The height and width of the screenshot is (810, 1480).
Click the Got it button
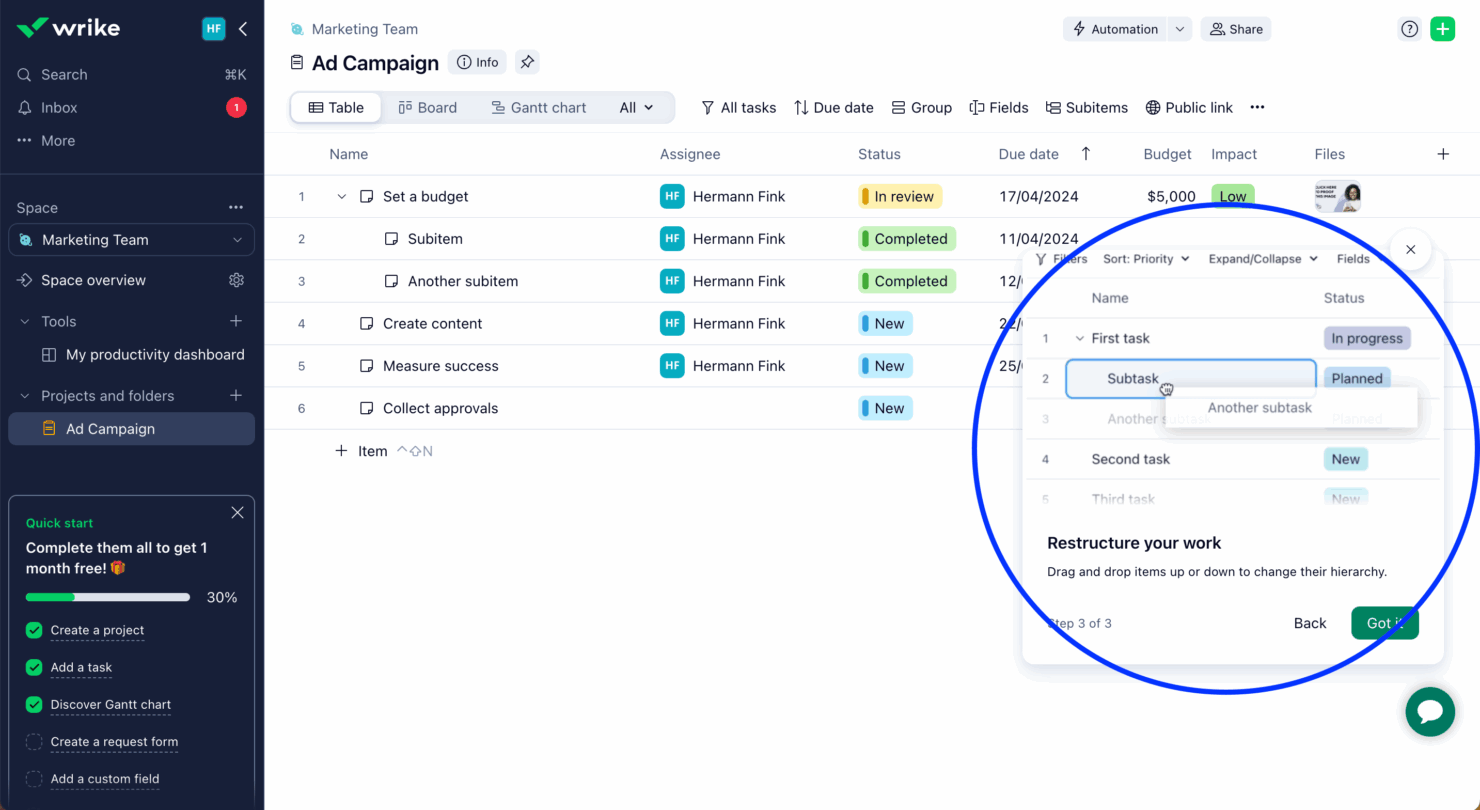(1385, 623)
